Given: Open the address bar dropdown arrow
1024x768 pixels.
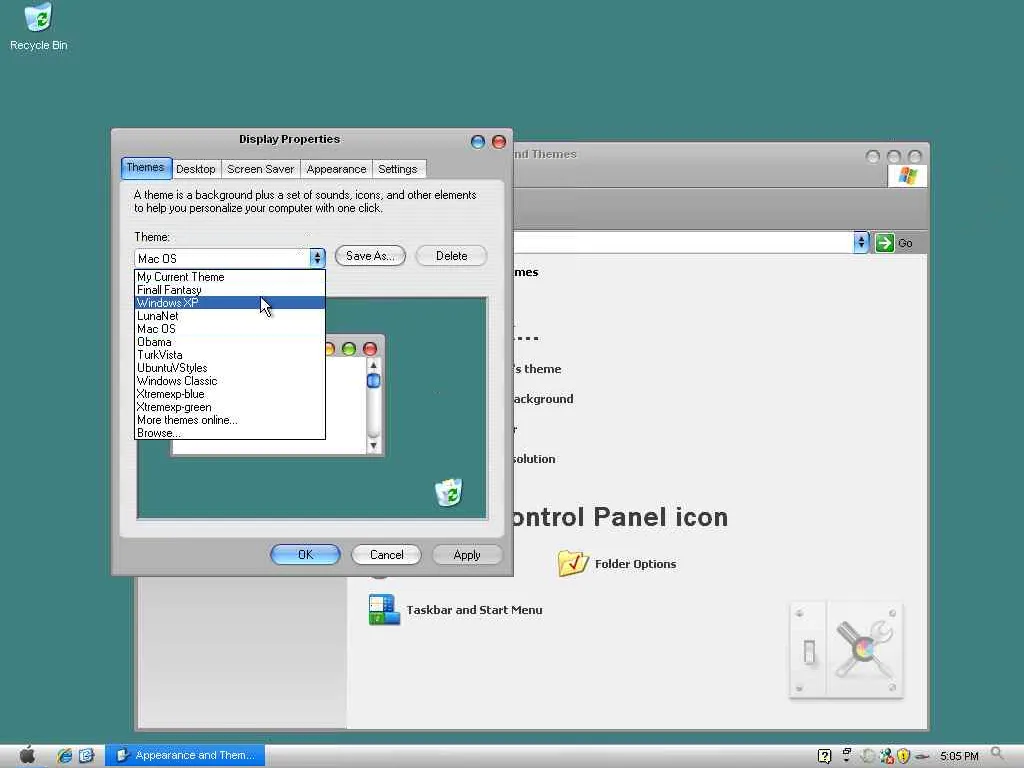Looking at the screenshot, I should click(x=861, y=243).
